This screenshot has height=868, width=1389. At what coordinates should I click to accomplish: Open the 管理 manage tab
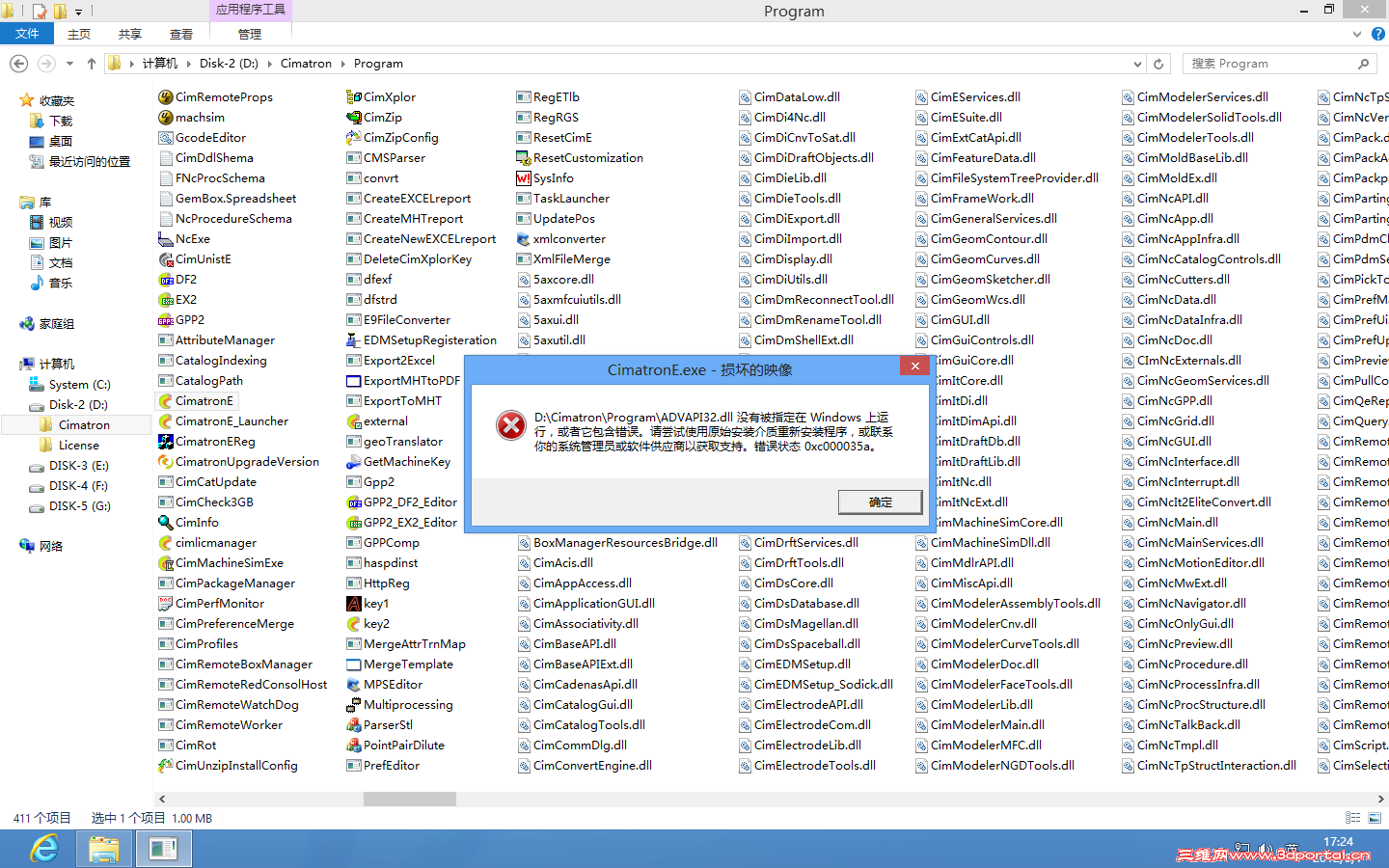click(x=250, y=34)
